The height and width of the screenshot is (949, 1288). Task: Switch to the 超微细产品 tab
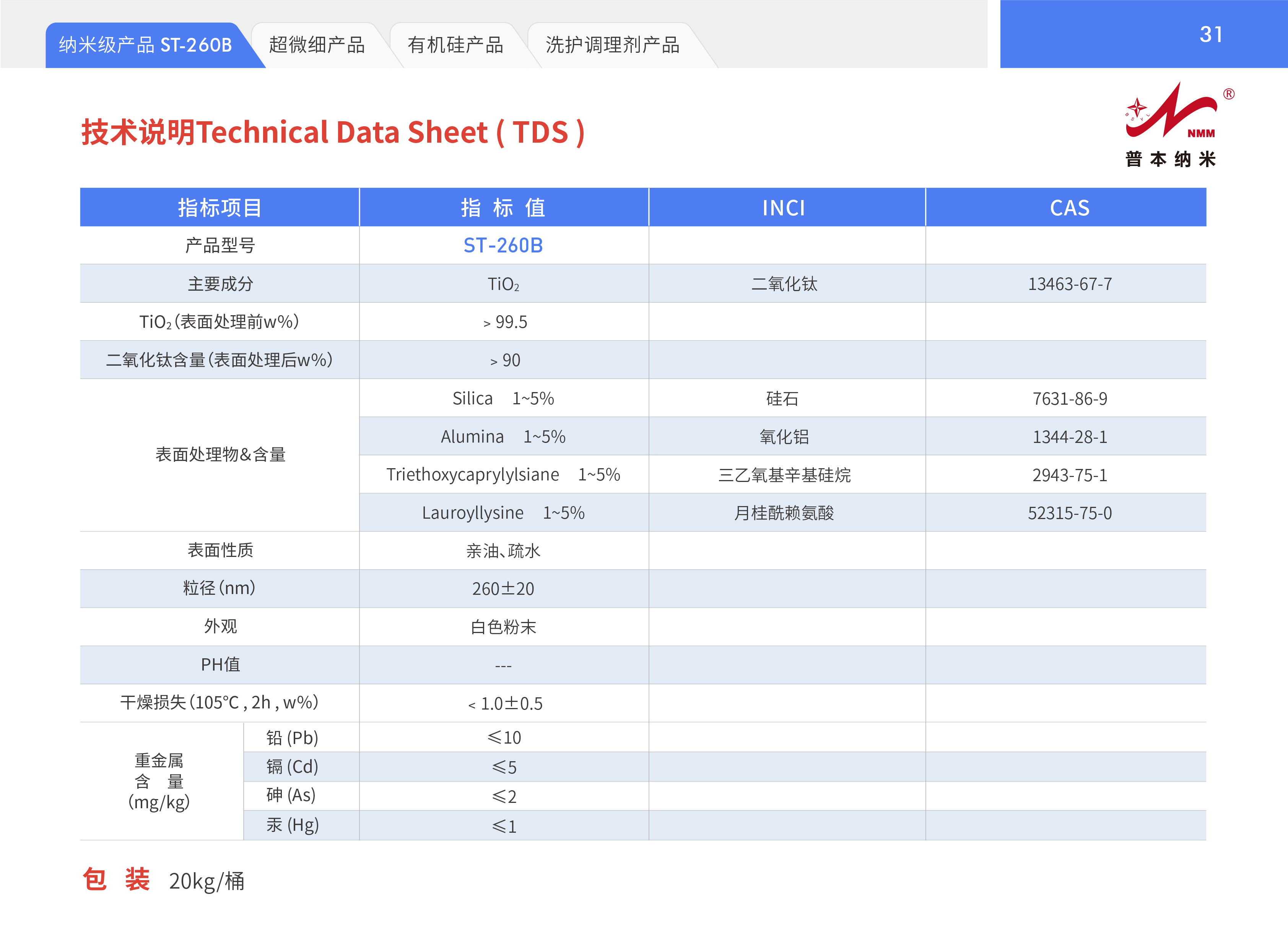pyautogui.click(x=316, y=45)
